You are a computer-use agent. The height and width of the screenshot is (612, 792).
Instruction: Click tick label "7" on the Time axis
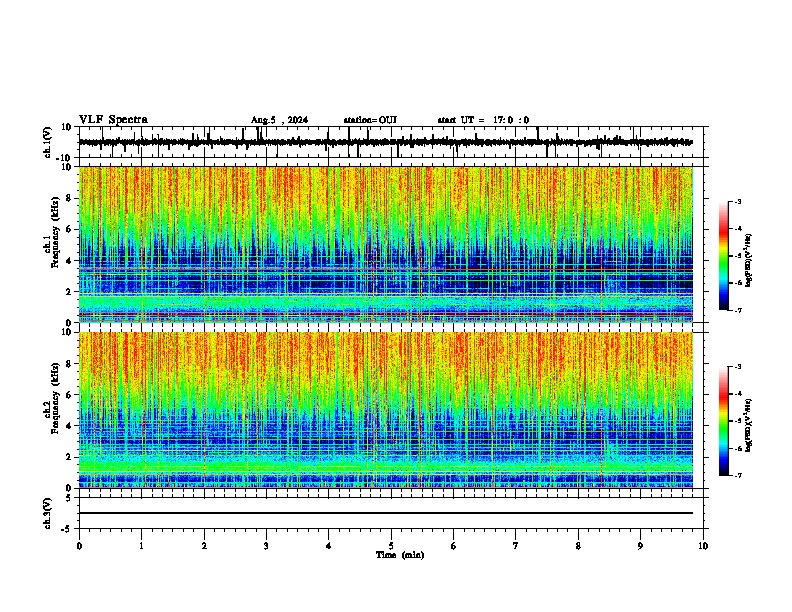[516, 546]
